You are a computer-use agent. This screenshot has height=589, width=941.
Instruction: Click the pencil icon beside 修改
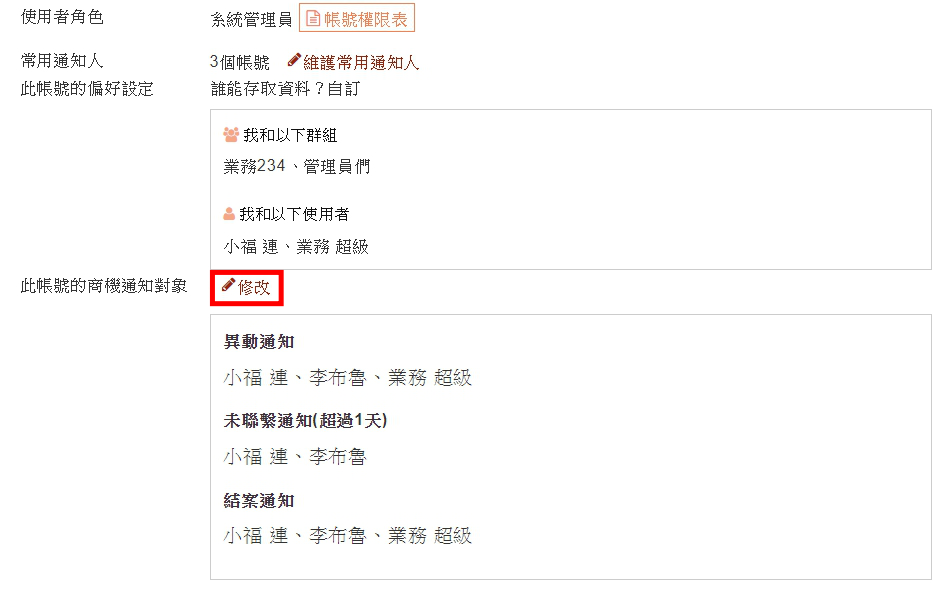pos(228,285)
